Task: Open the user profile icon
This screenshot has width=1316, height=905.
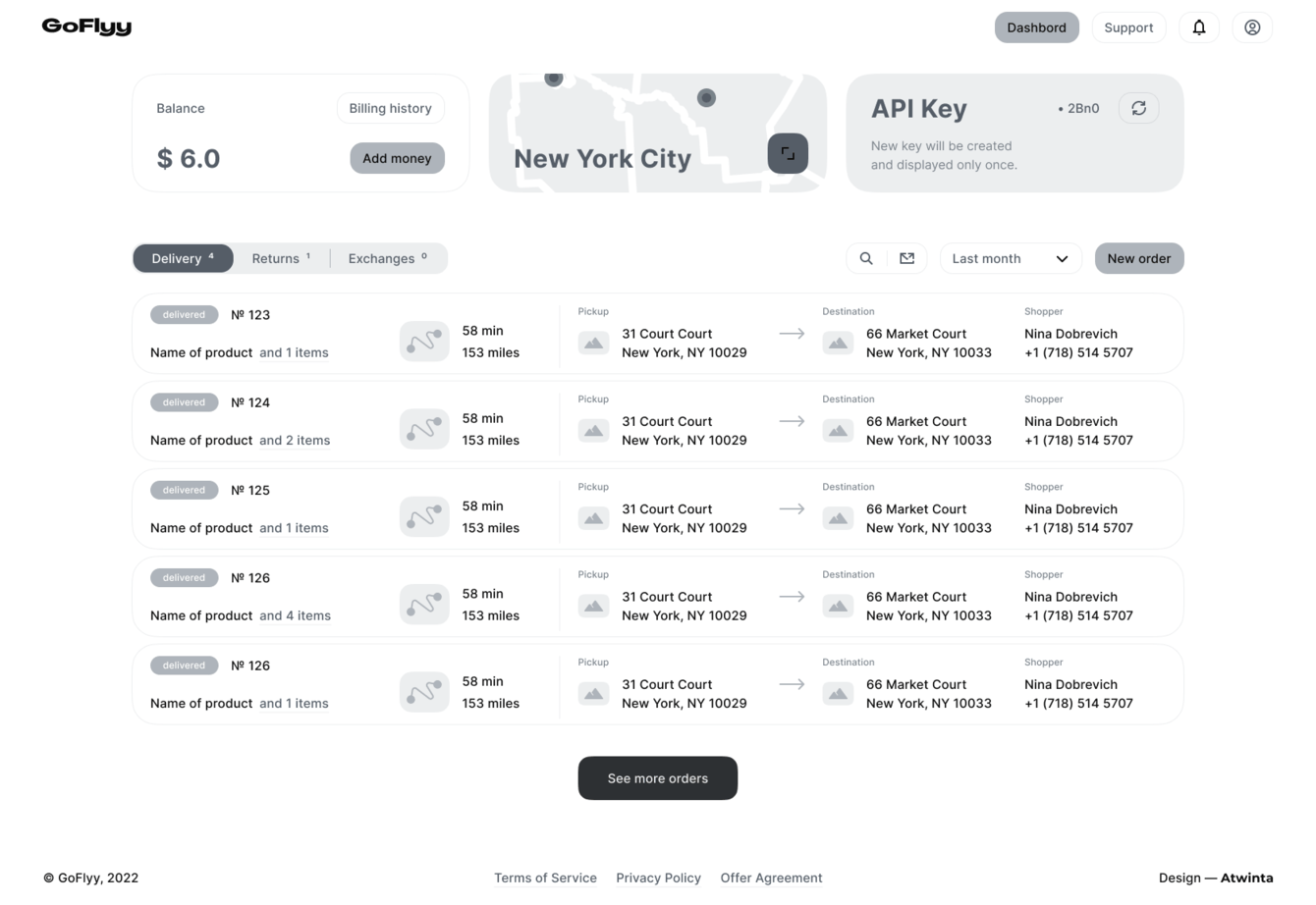Action: (x=1252, y=27)
